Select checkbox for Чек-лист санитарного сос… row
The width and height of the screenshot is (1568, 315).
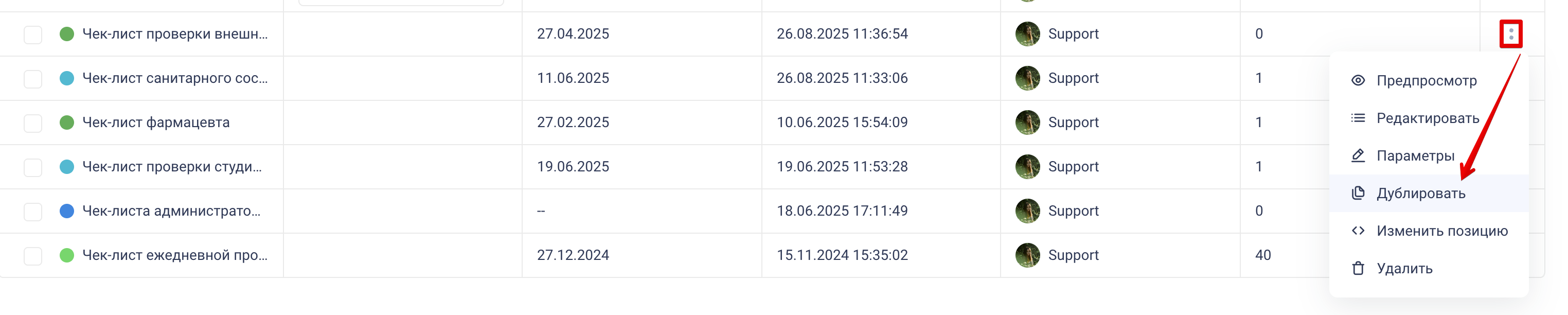point(33,79)
